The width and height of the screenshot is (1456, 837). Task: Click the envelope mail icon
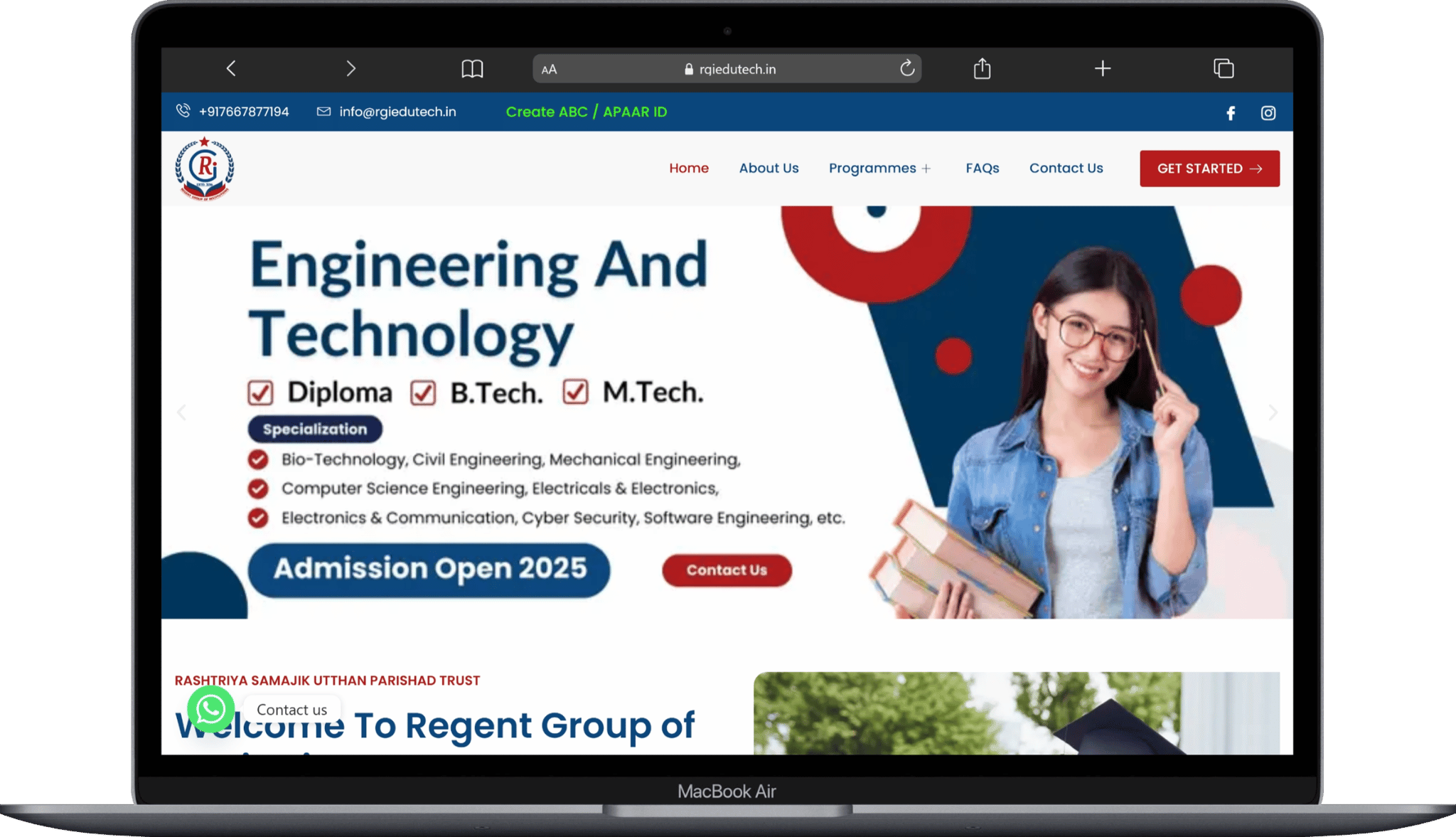pyautogui.click(x=323, y=112)
